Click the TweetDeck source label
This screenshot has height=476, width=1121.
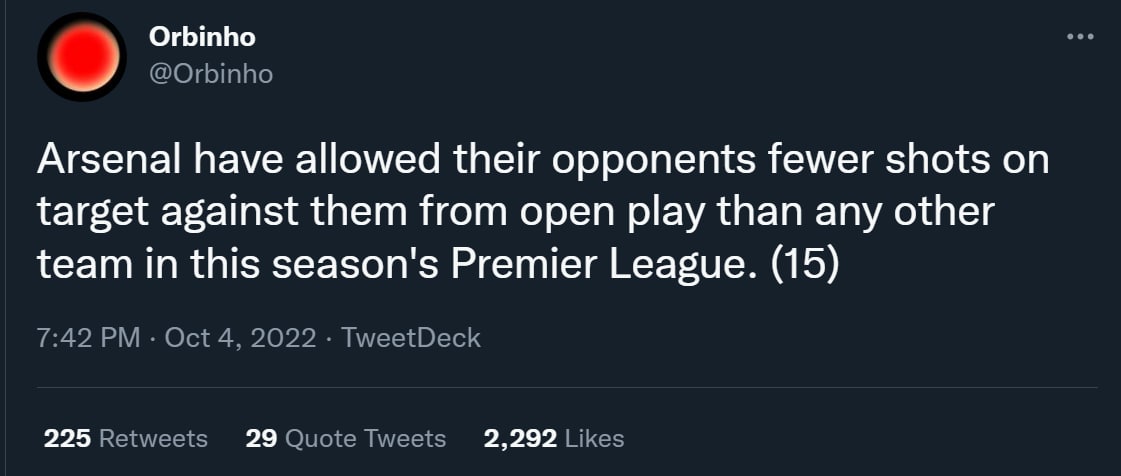[x=411, y=338]
